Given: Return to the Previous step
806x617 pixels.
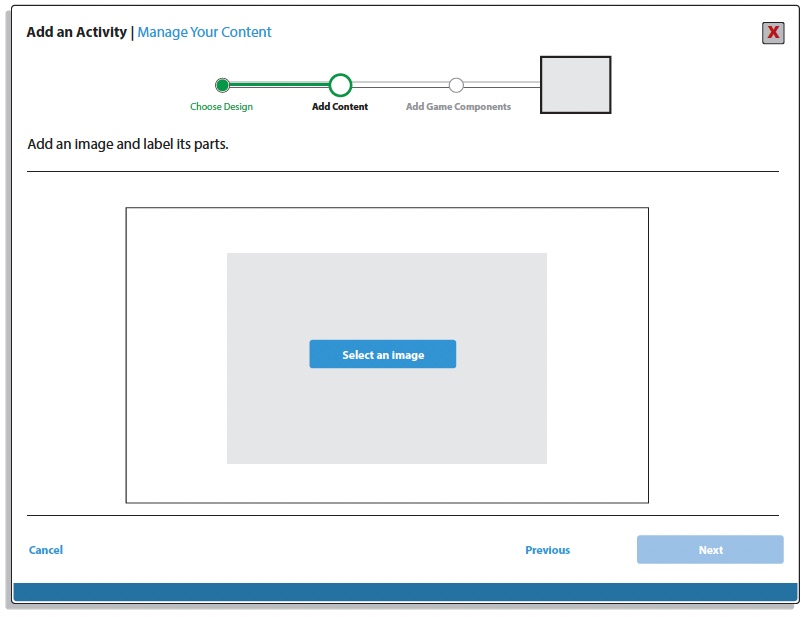Looking at the screenshot, I should pos(547,550).
